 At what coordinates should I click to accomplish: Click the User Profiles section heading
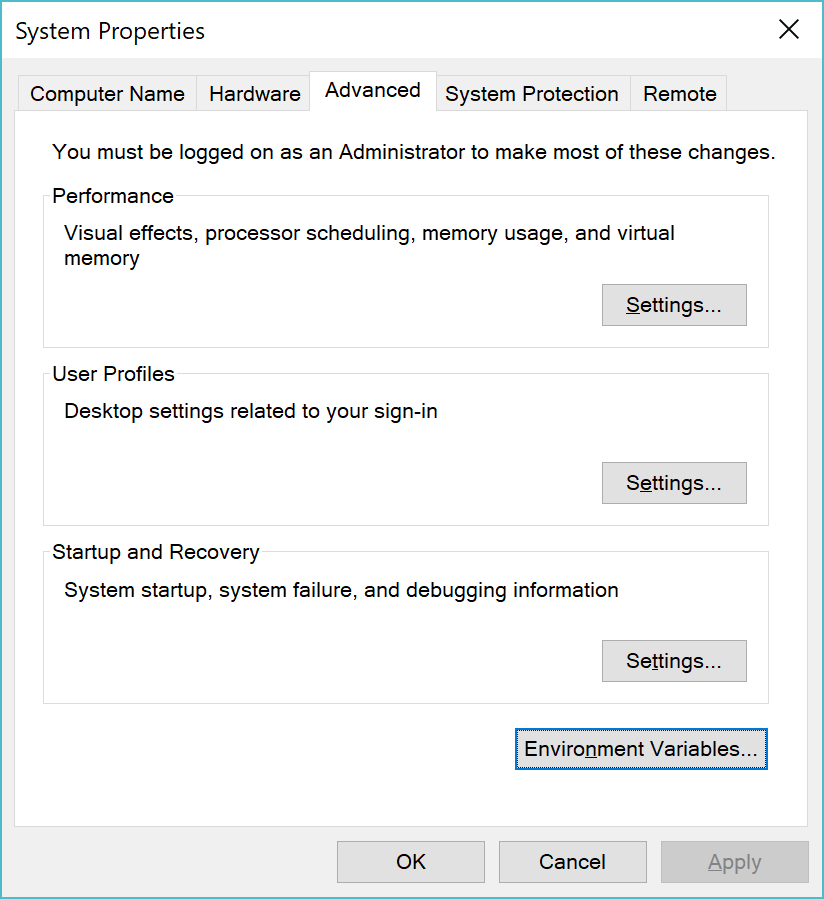click(x=115, y=374)
